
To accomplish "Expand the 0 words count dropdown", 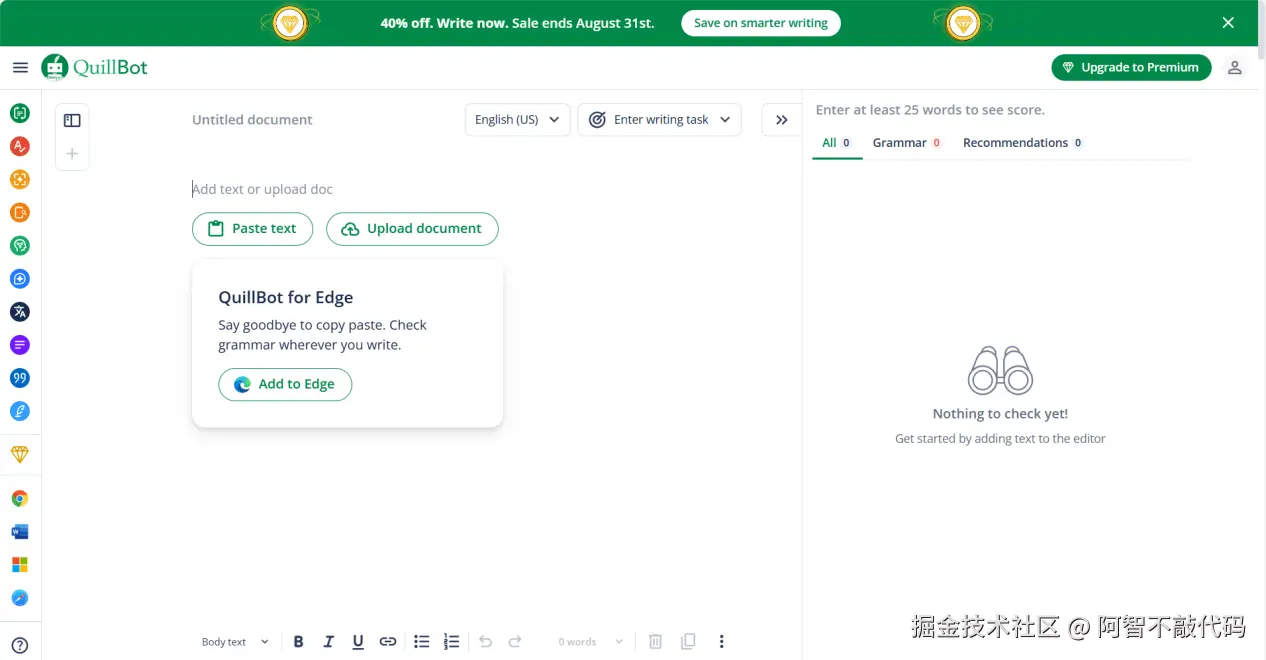I will point(591,642).
